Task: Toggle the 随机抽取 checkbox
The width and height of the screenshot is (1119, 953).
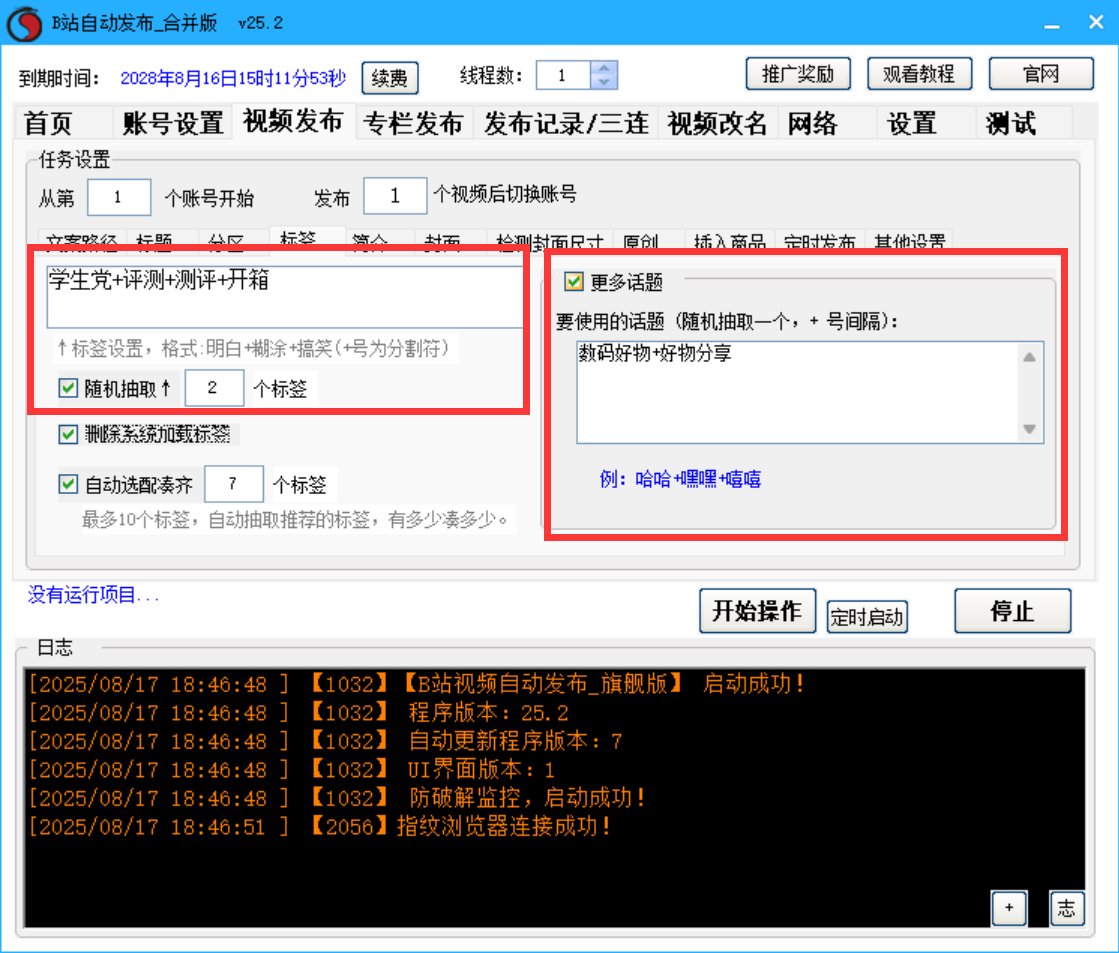Action: [x=69, y=388]
